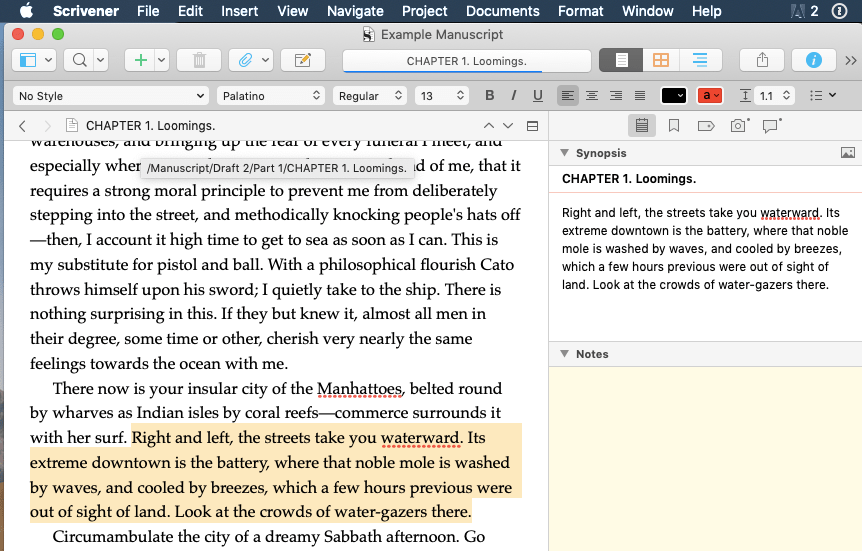Add a new document with plus icon
Screen dimensions: 862x551
141,60
